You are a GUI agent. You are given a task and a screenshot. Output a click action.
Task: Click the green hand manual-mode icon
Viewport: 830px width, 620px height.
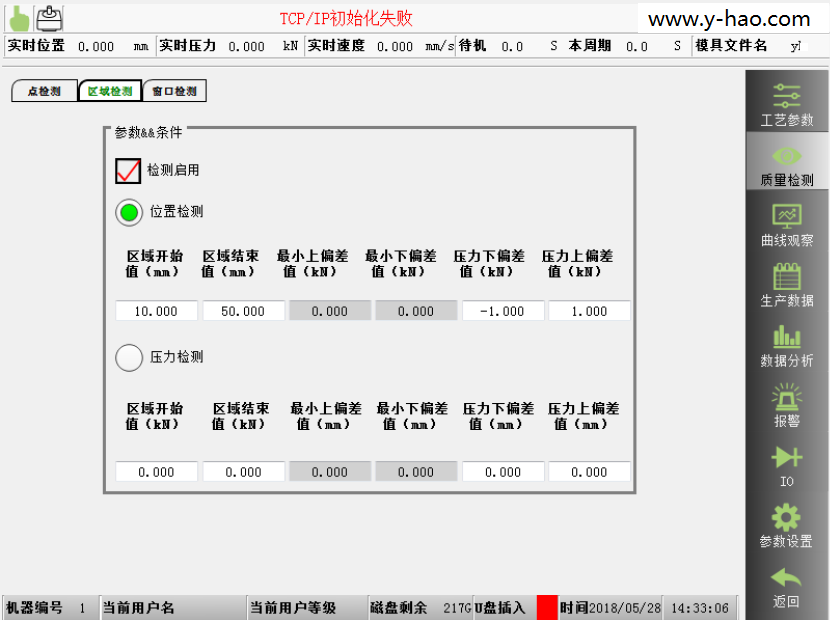point(18,17)
